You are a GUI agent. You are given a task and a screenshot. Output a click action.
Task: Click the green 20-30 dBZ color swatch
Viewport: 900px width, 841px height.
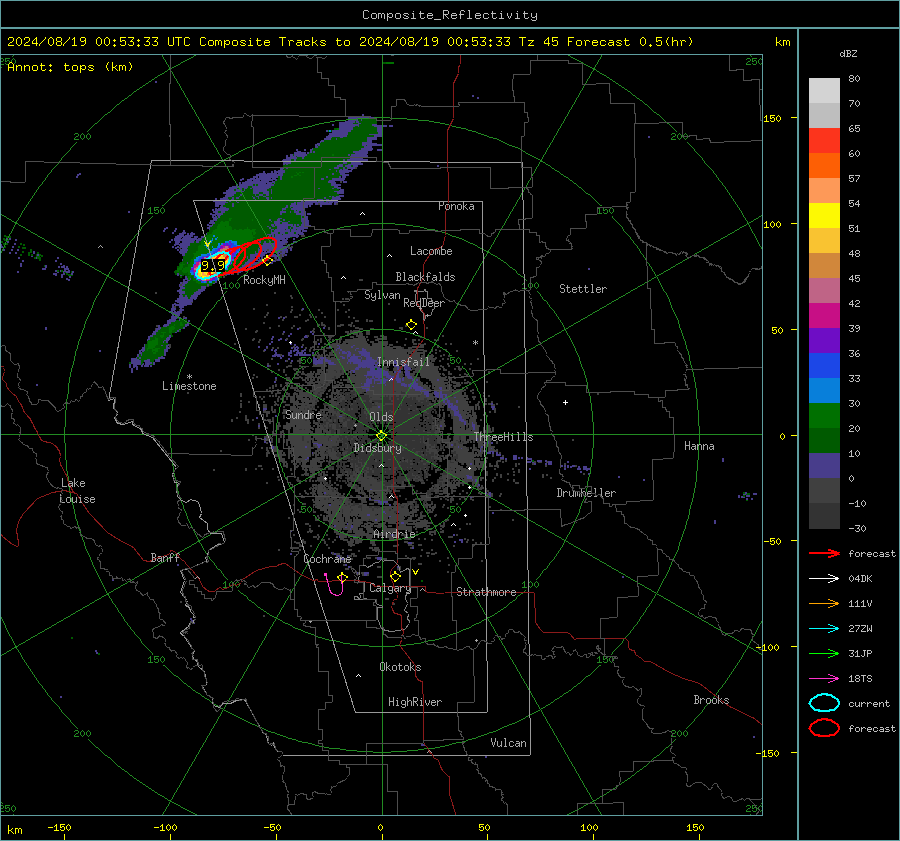[x=824, y=416]
